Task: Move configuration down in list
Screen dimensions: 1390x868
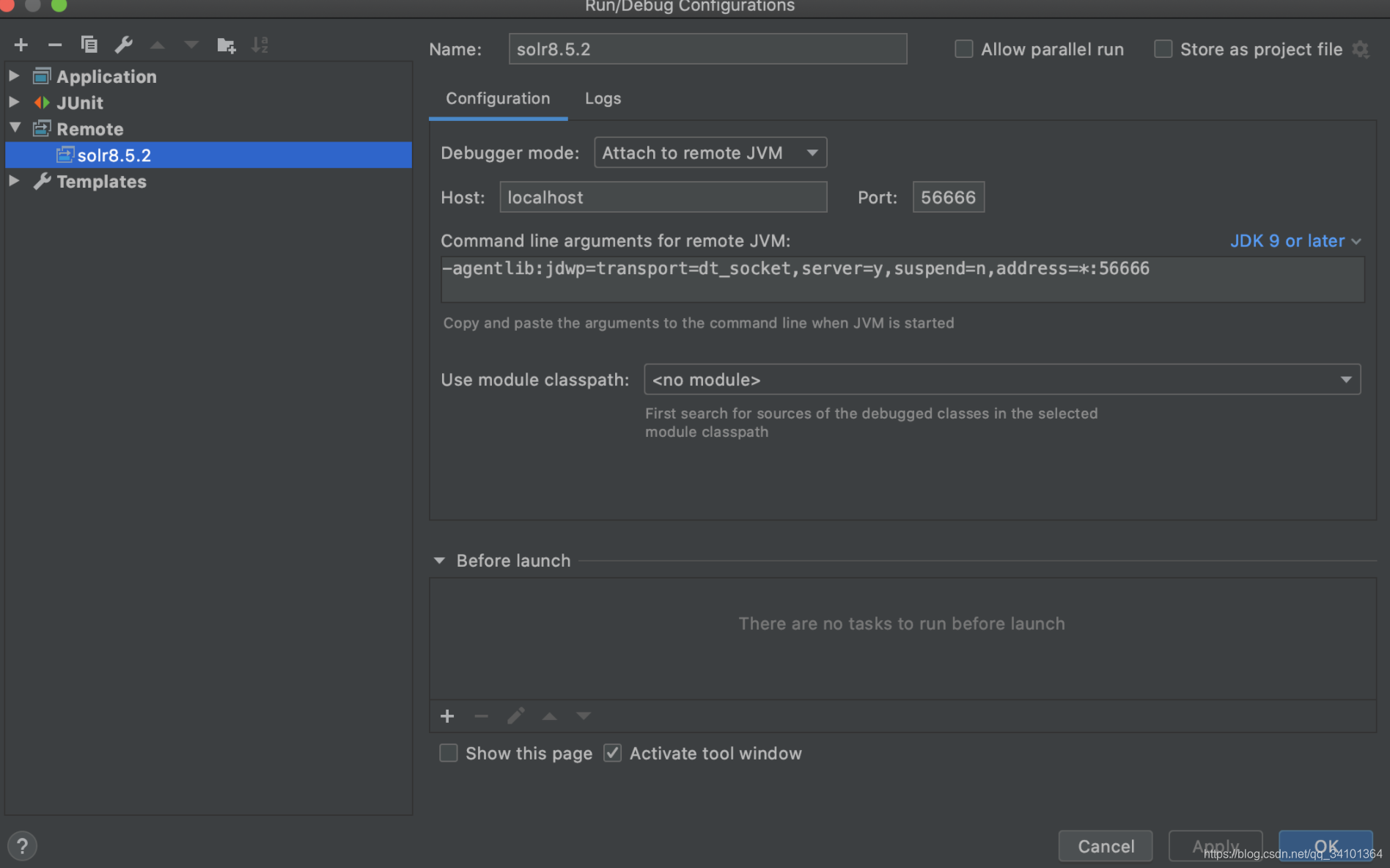Action: [x=191, y=45]
